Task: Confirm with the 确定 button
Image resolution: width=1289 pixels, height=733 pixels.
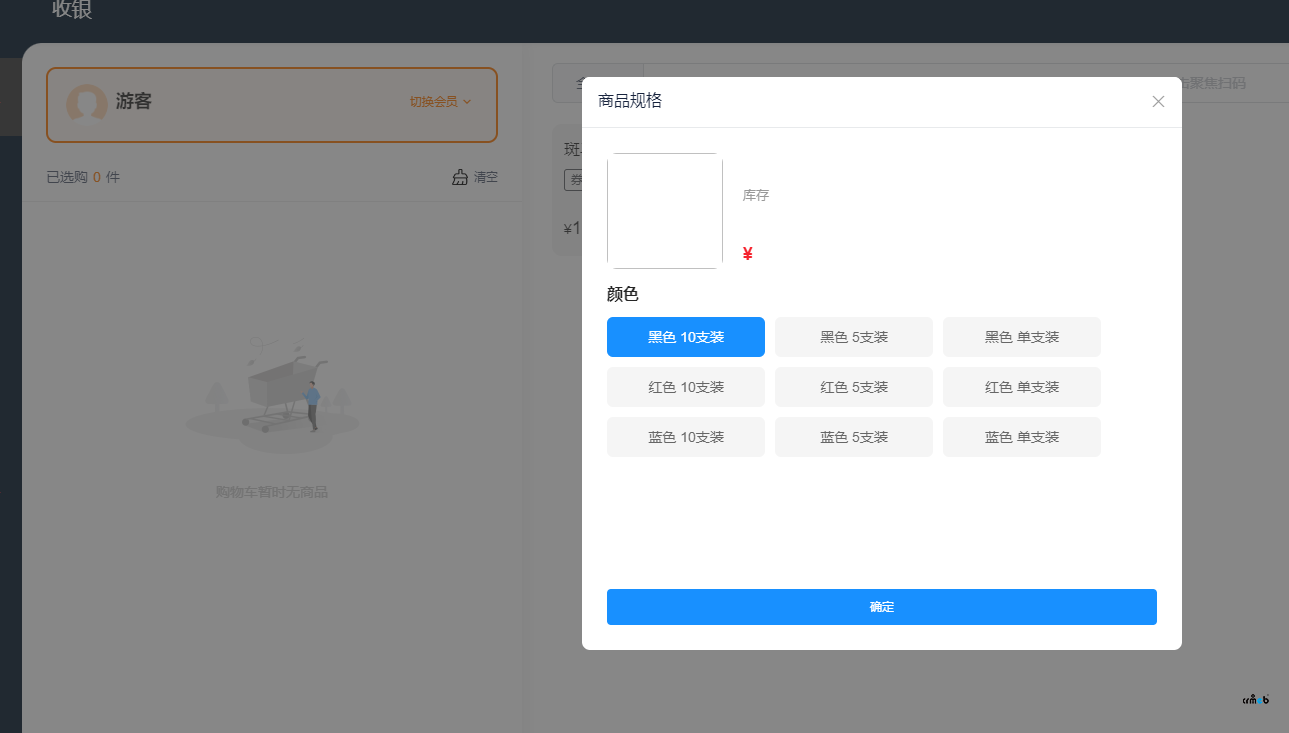Action: pyautogui.click(x=882, y=607)
